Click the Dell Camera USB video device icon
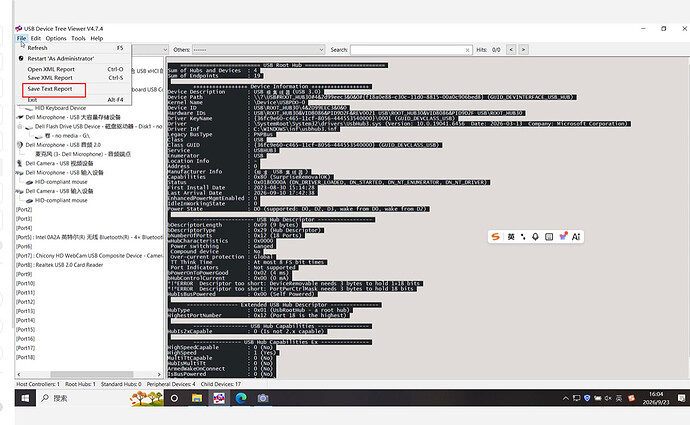 [19, 163]
